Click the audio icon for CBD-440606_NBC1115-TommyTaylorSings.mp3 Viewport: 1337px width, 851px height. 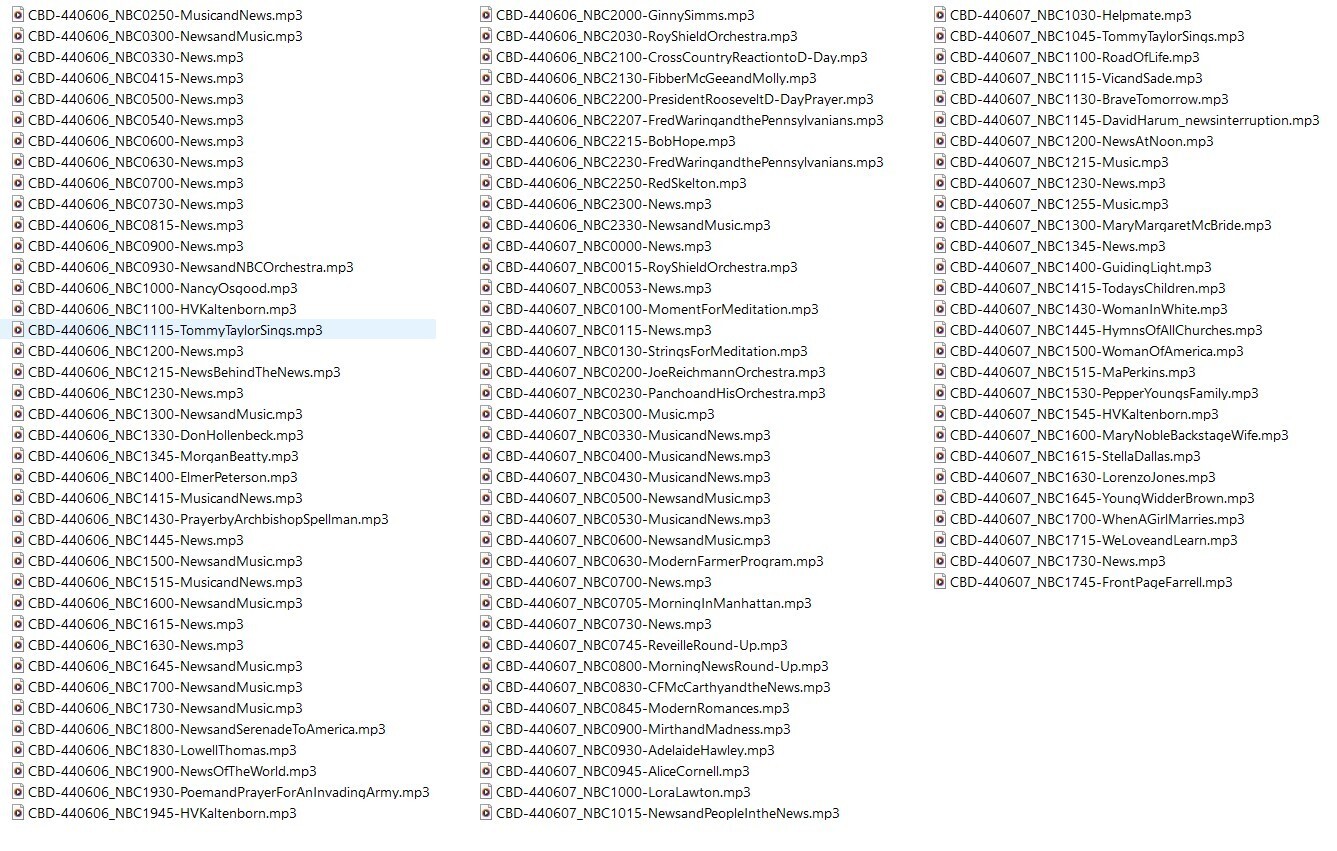[x=18, y=330]
